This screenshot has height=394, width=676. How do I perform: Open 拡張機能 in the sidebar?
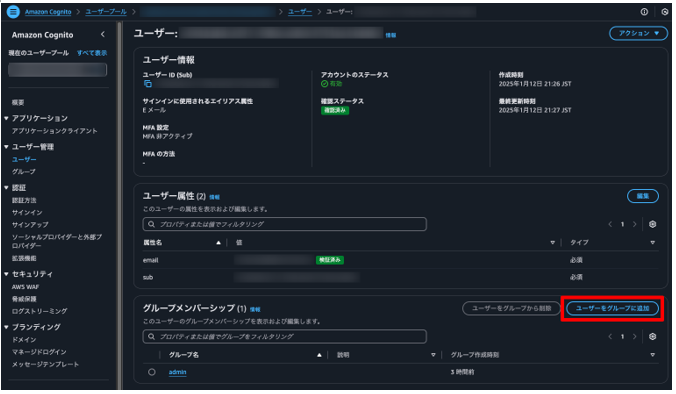coord(24,258)
